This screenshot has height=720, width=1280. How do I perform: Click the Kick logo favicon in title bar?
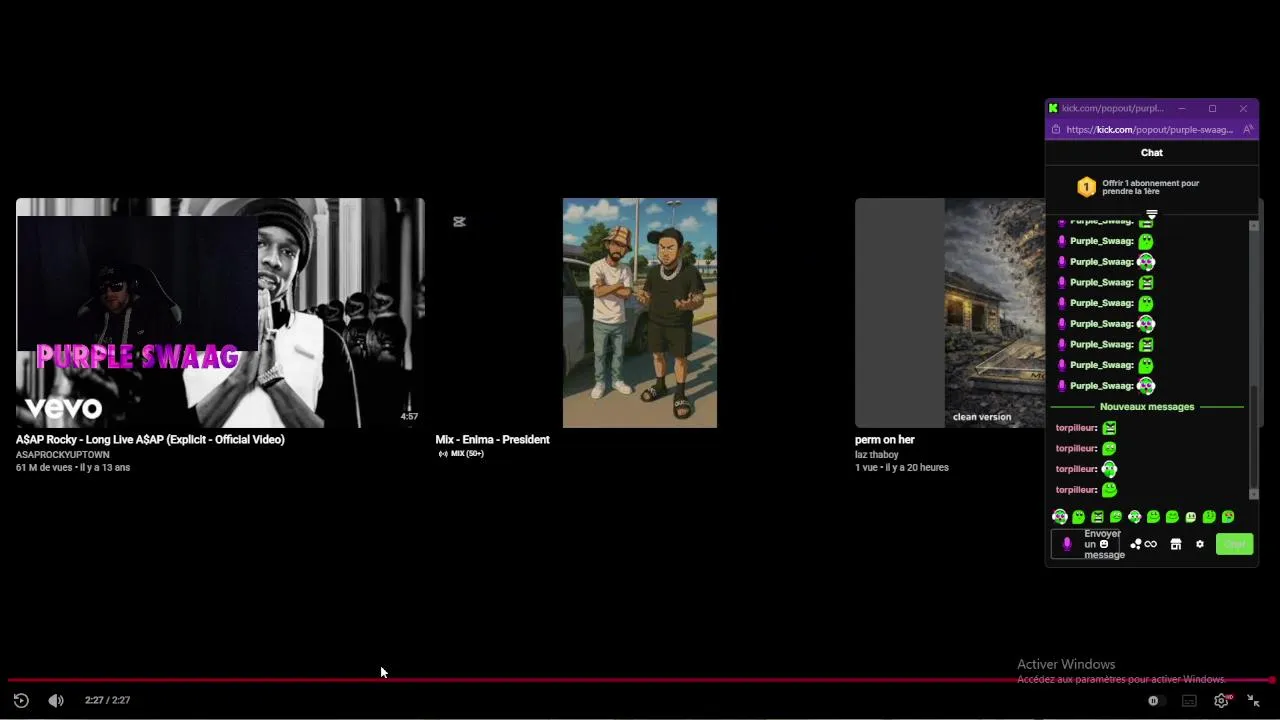coord(1053,108)
